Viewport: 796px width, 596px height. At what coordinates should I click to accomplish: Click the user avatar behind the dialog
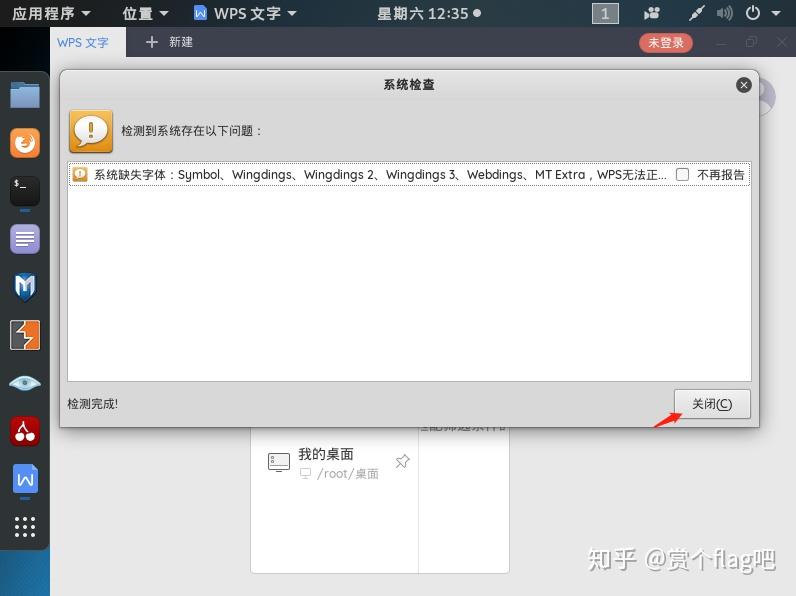[767, 96]
